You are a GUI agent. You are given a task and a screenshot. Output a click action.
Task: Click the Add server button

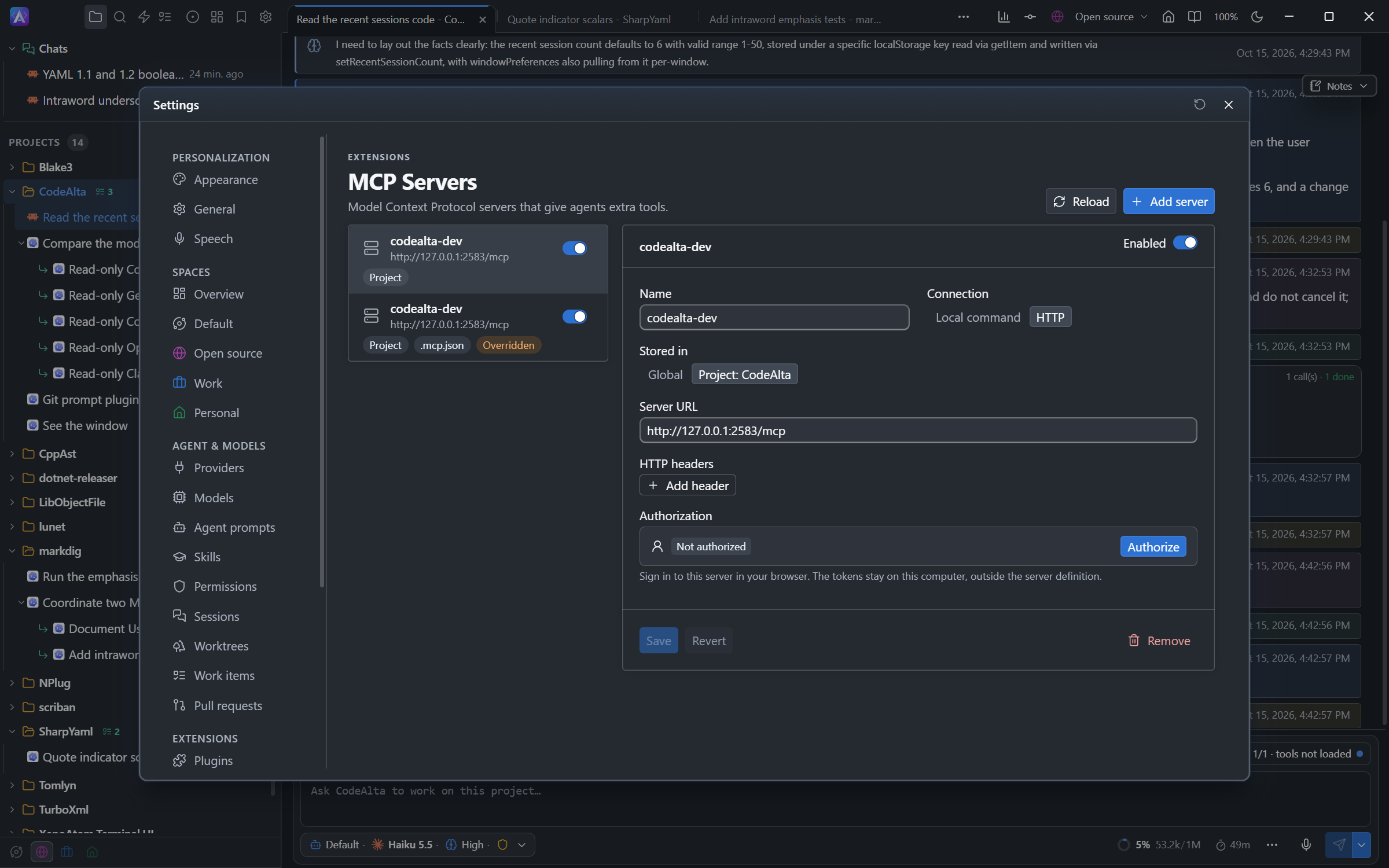(1168, 201)
